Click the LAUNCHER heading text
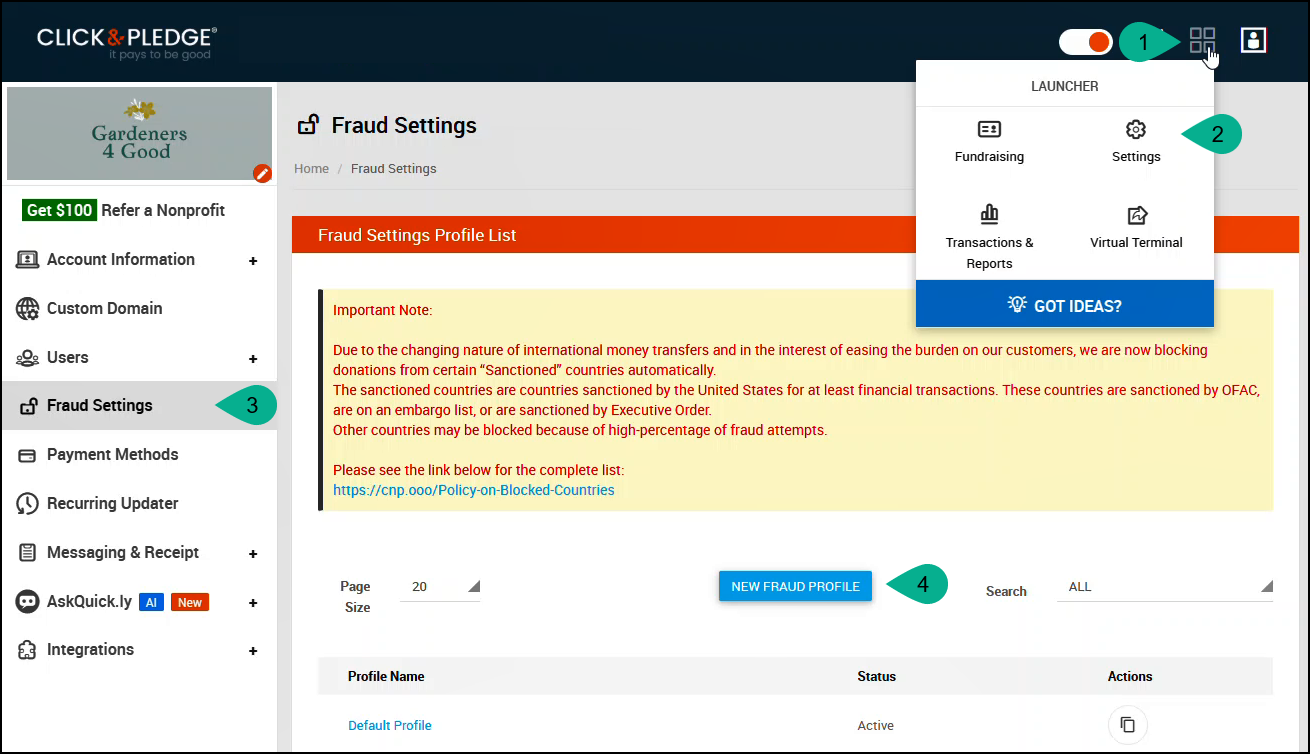 [x=1065, y=86]
